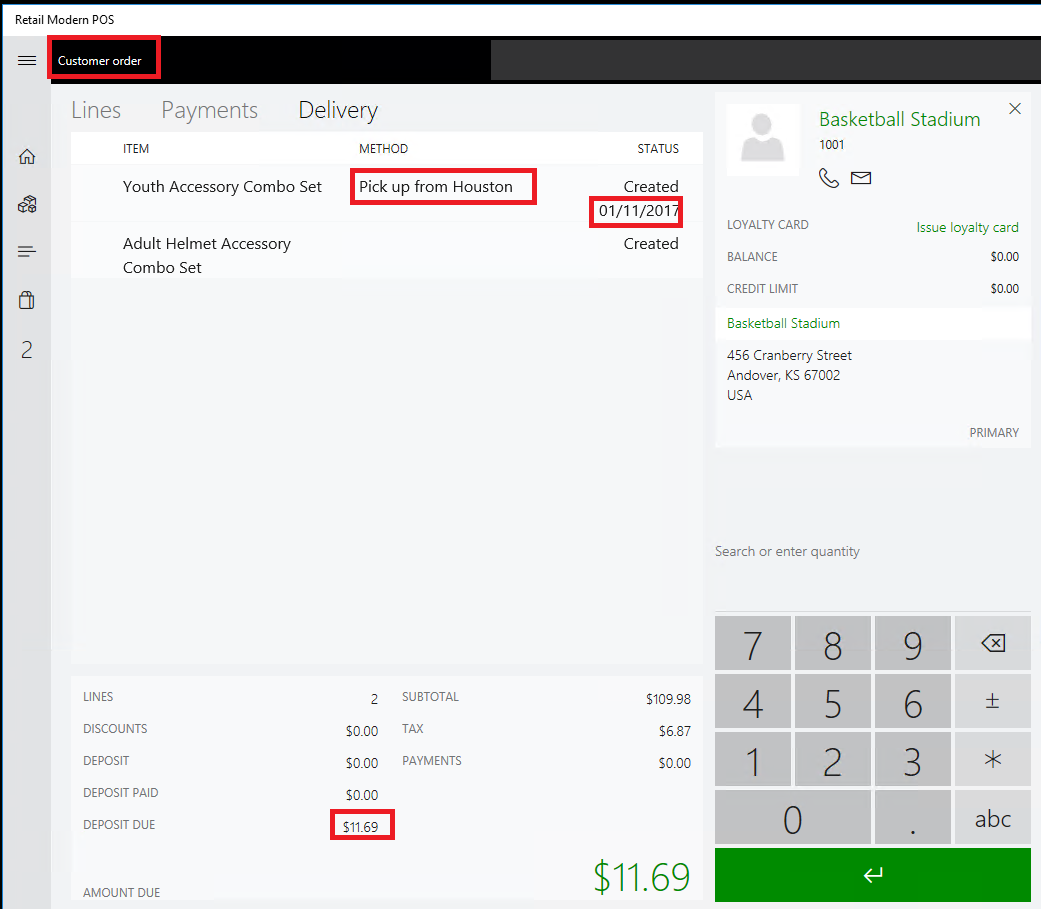The height and width of the screenshot is (909, 1041).
Task: Open the hamburger navigation menu
Action: (27, 61)
